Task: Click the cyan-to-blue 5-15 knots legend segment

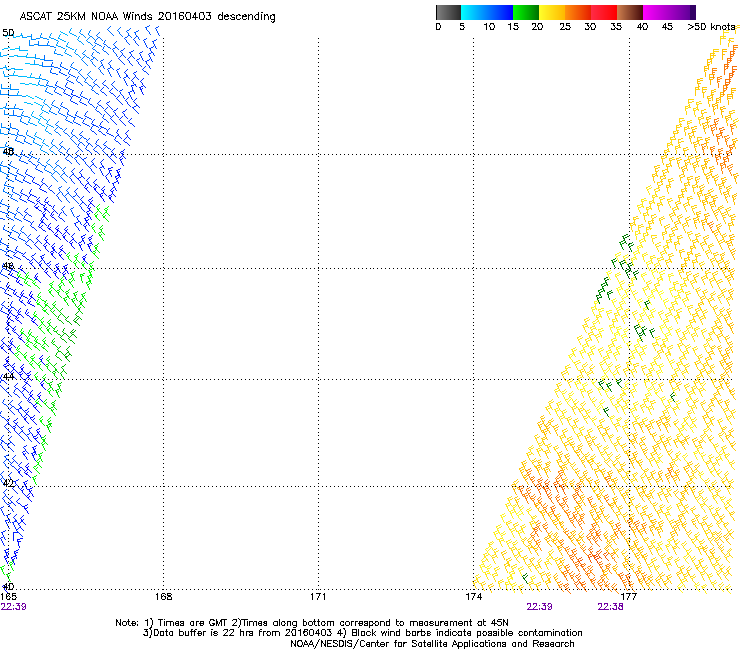Action: point(487,12)
